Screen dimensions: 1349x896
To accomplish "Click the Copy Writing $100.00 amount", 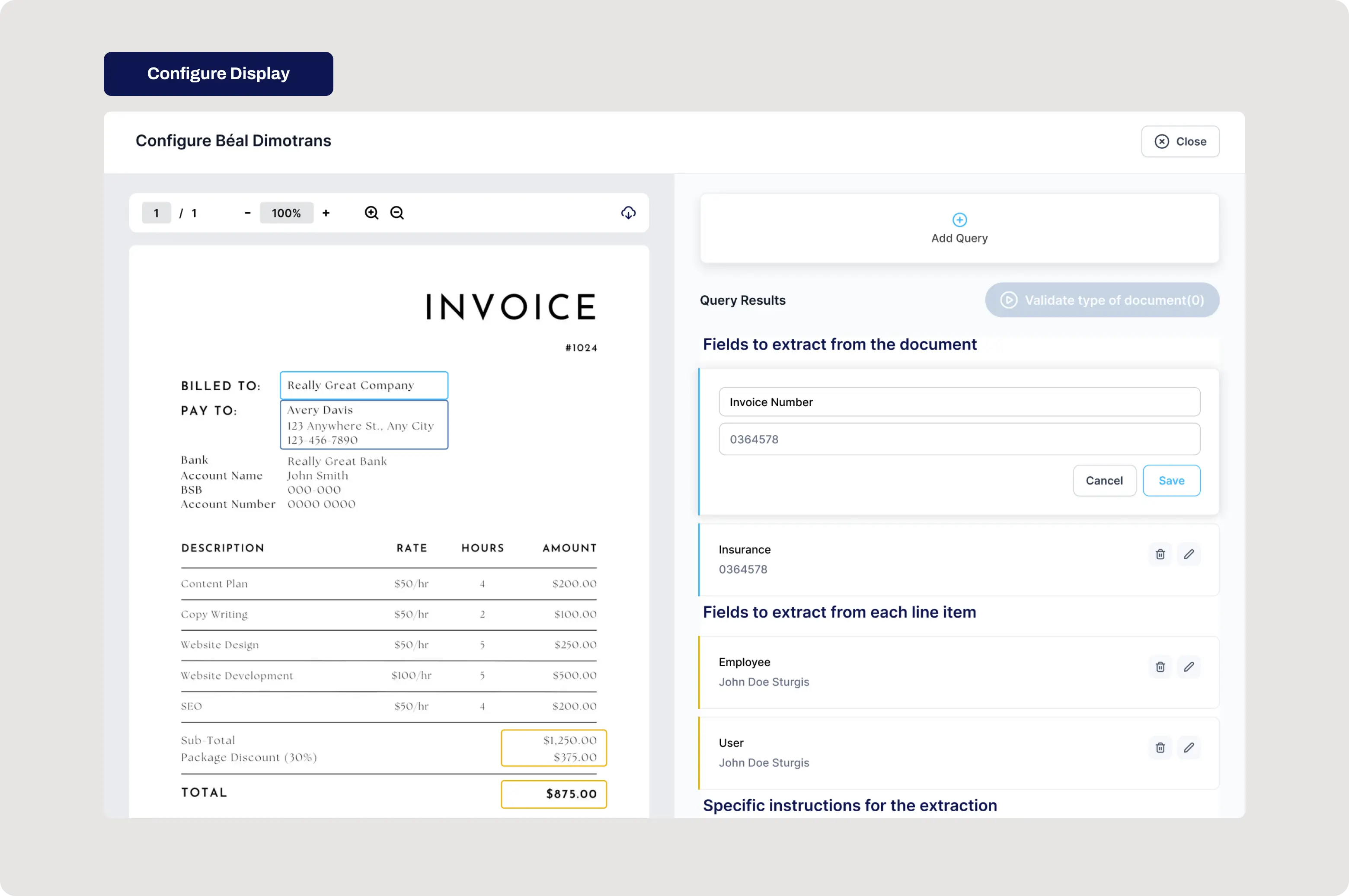I will click(x=575, y=614).
